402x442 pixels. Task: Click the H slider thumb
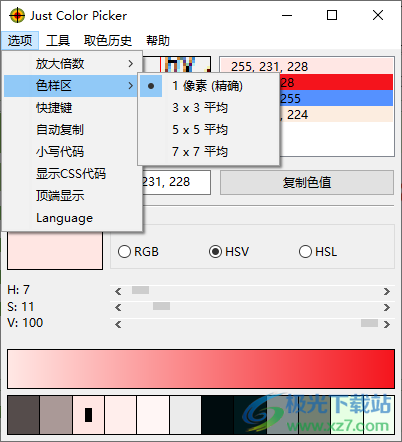(140, 290)
